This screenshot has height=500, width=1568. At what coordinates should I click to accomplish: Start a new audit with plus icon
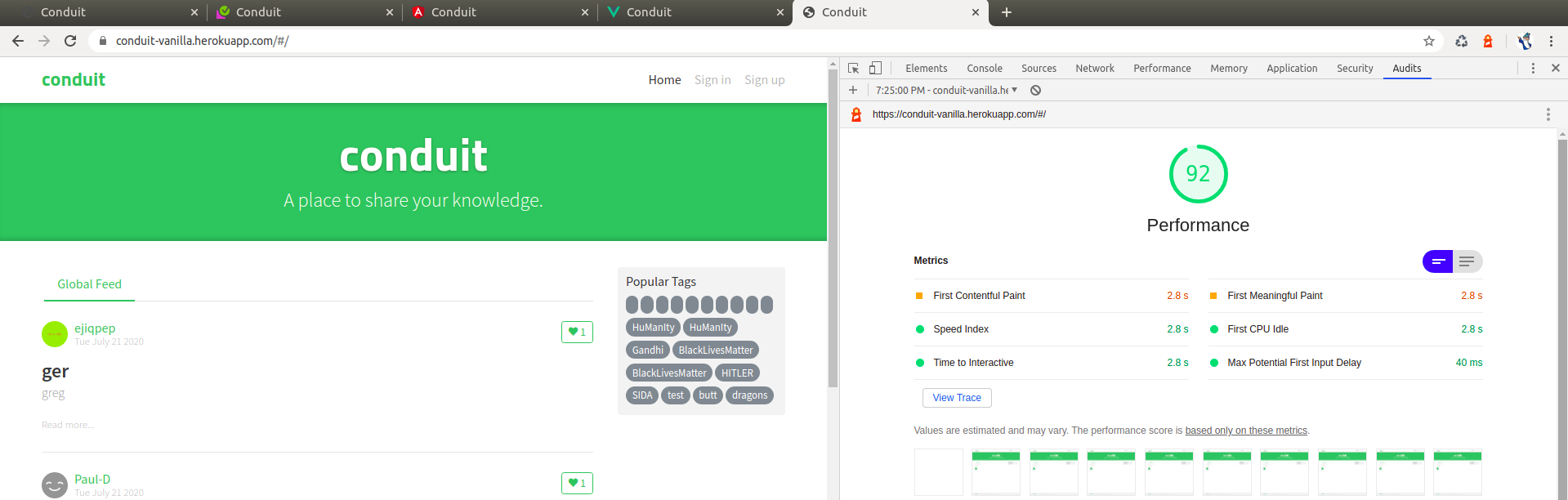pos(853,90)
